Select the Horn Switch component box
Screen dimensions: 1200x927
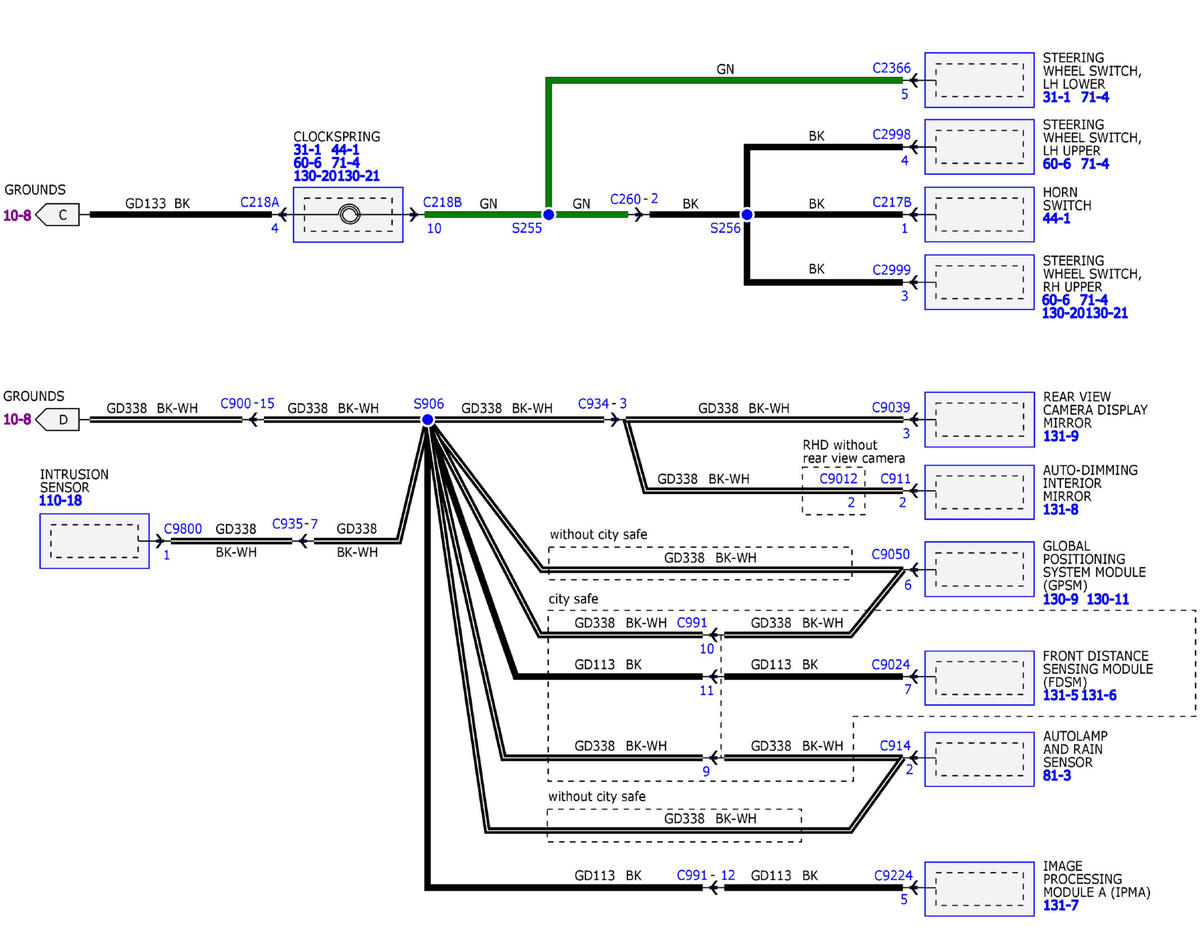click(x=979, y=214)
